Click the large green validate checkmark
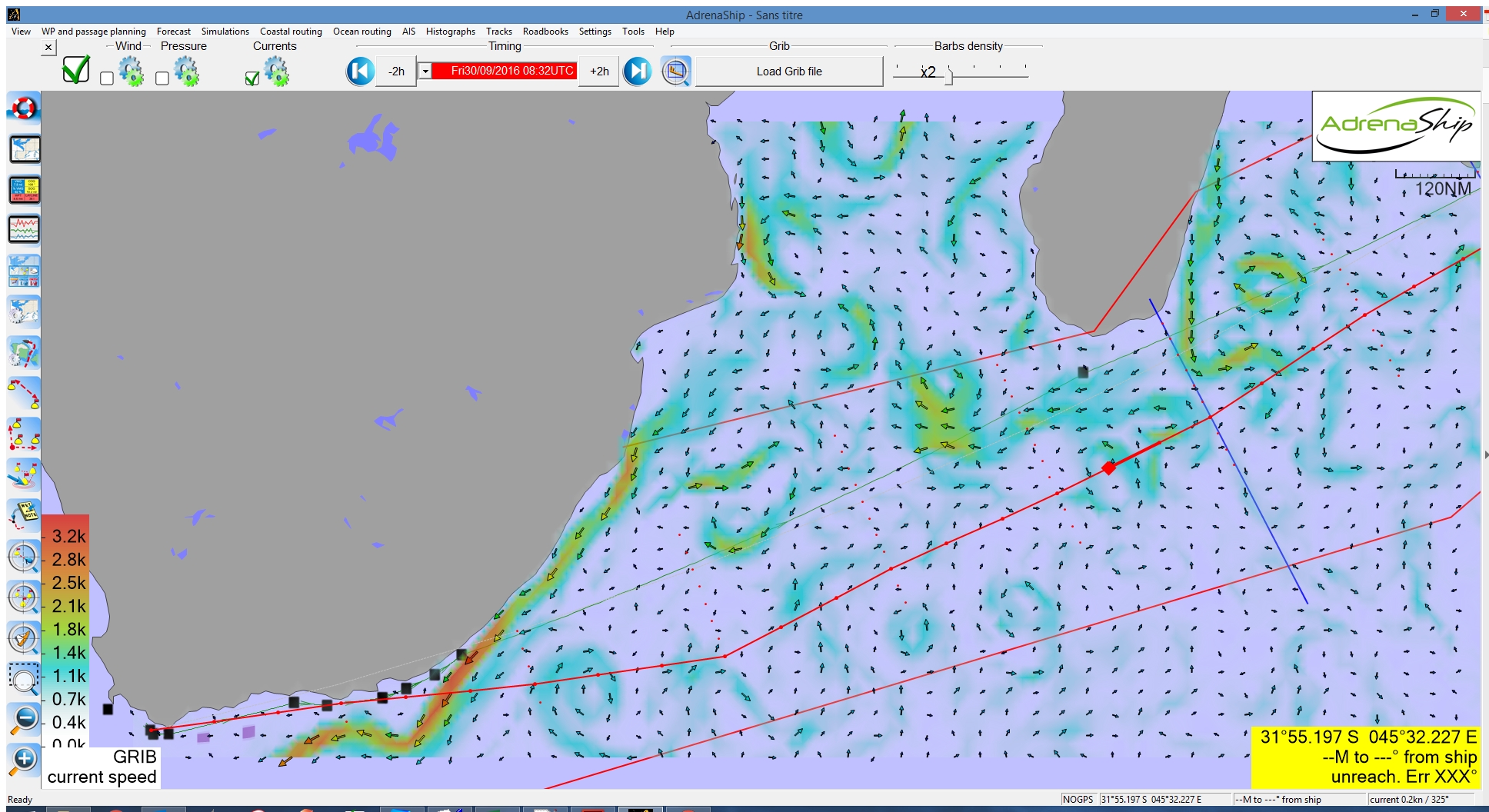Screen dimensions: 1489x812 [x=75, y=70]
